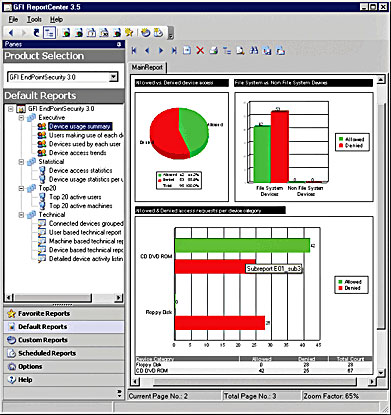The width and height of the screenshot is (391, 415).
Task: Select Device usage statistics per user report
Action: [86, 179]
